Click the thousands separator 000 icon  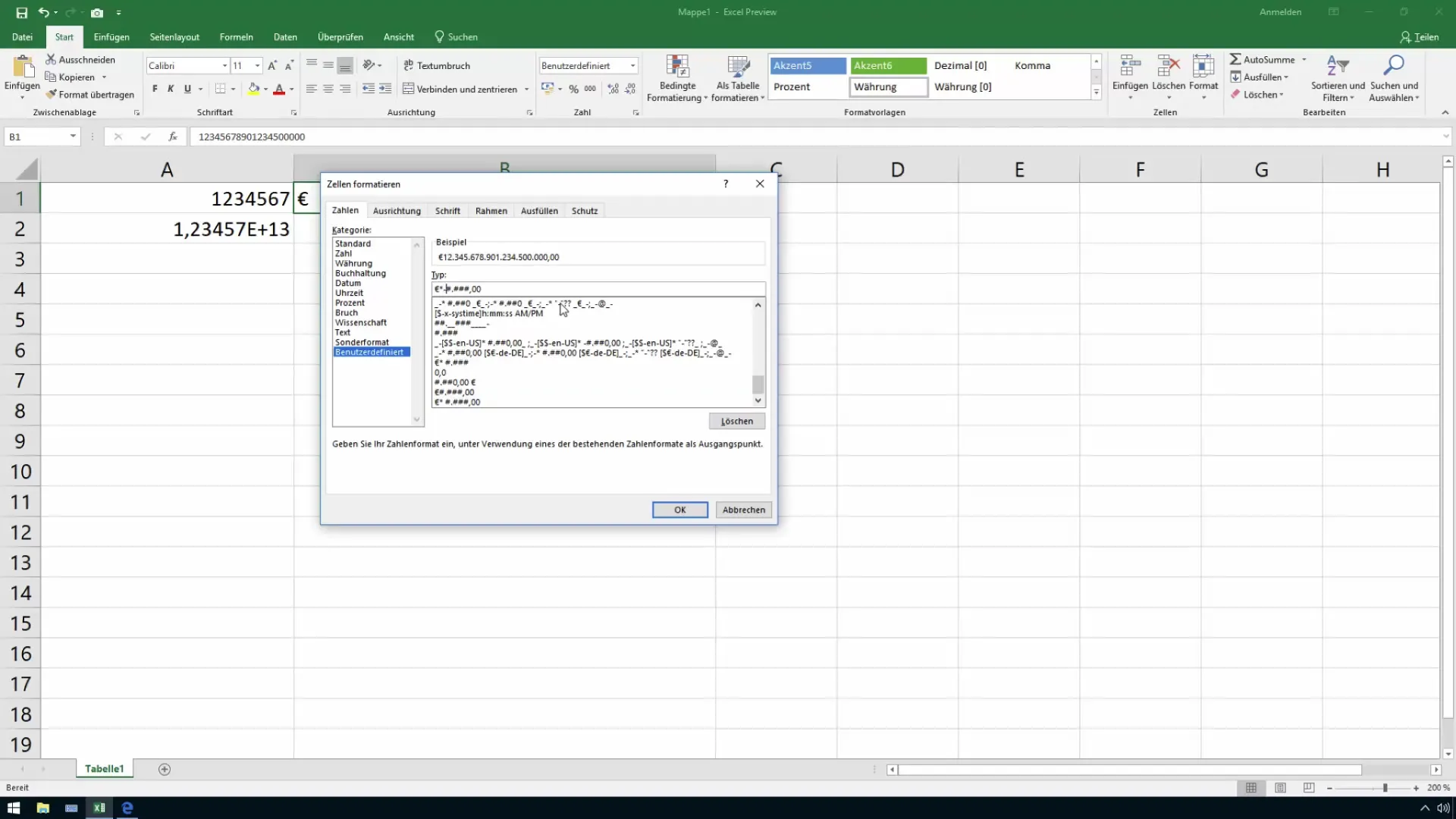590,89
